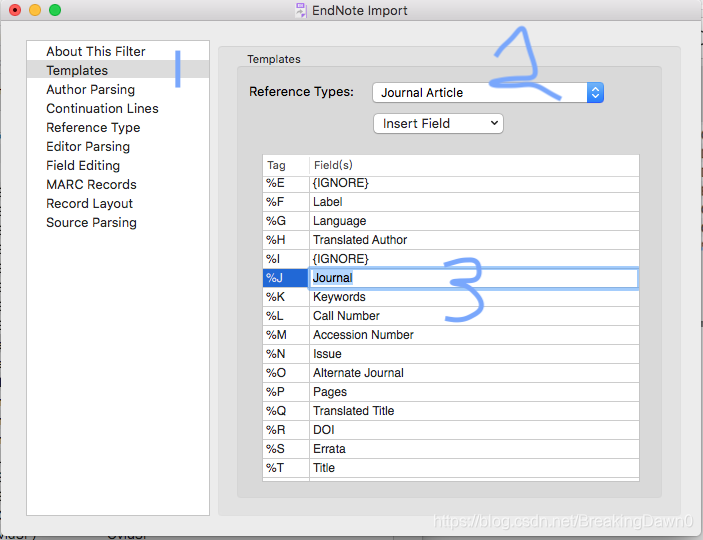
Task: Click the DOI field cell
Action: pos(474,430)
